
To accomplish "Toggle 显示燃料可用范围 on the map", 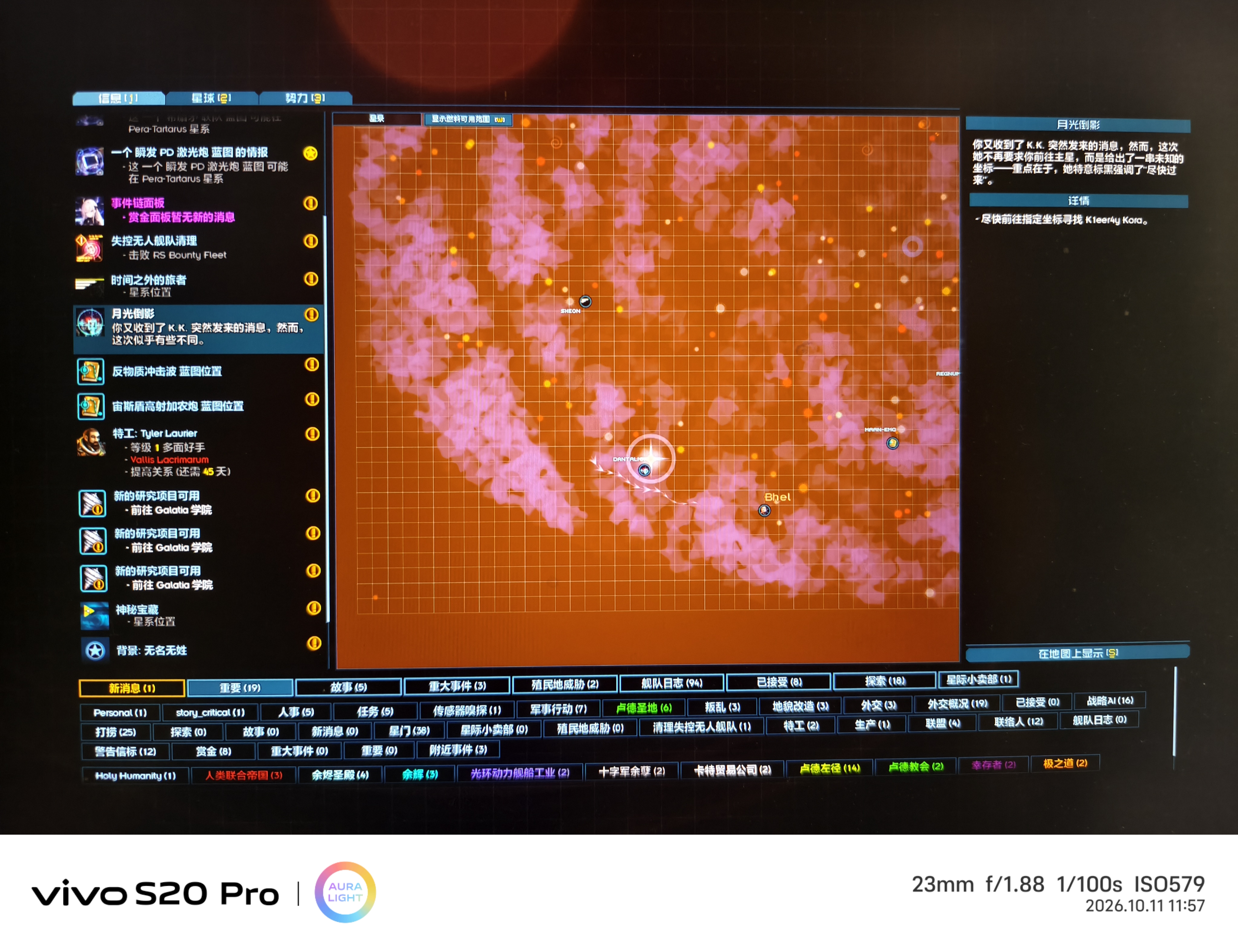I will (468, 119).
